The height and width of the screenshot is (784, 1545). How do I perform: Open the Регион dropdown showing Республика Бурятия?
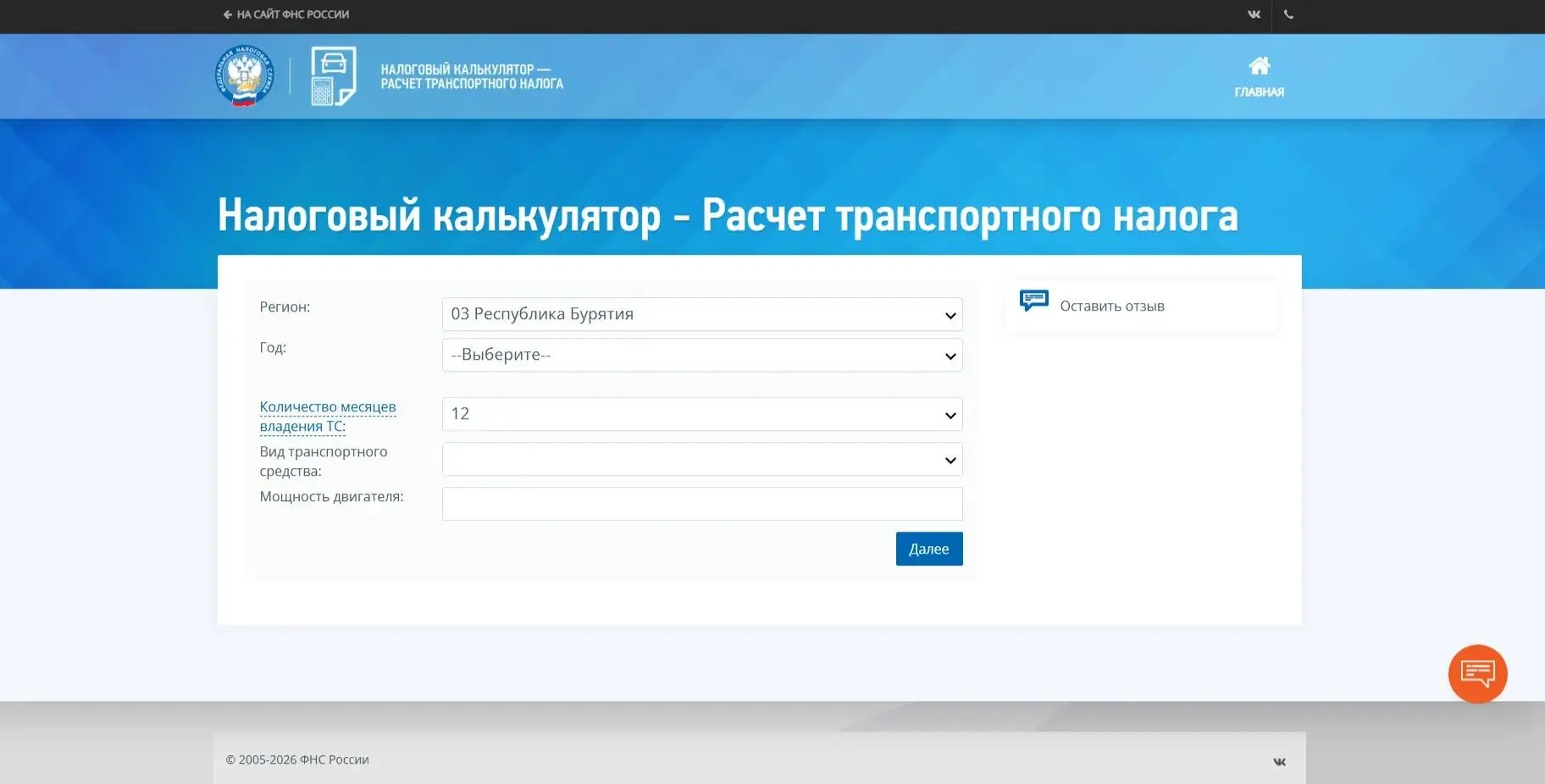point(702,314)
